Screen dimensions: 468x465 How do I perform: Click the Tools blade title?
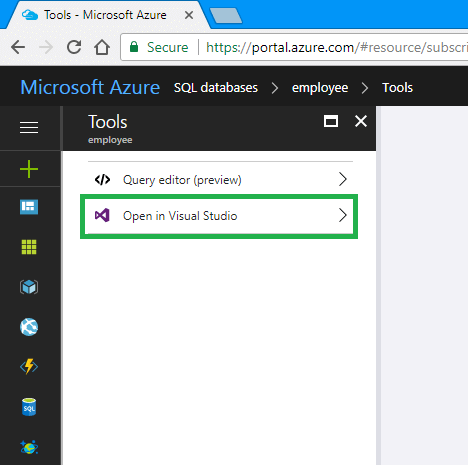click(x=108, y=122)
